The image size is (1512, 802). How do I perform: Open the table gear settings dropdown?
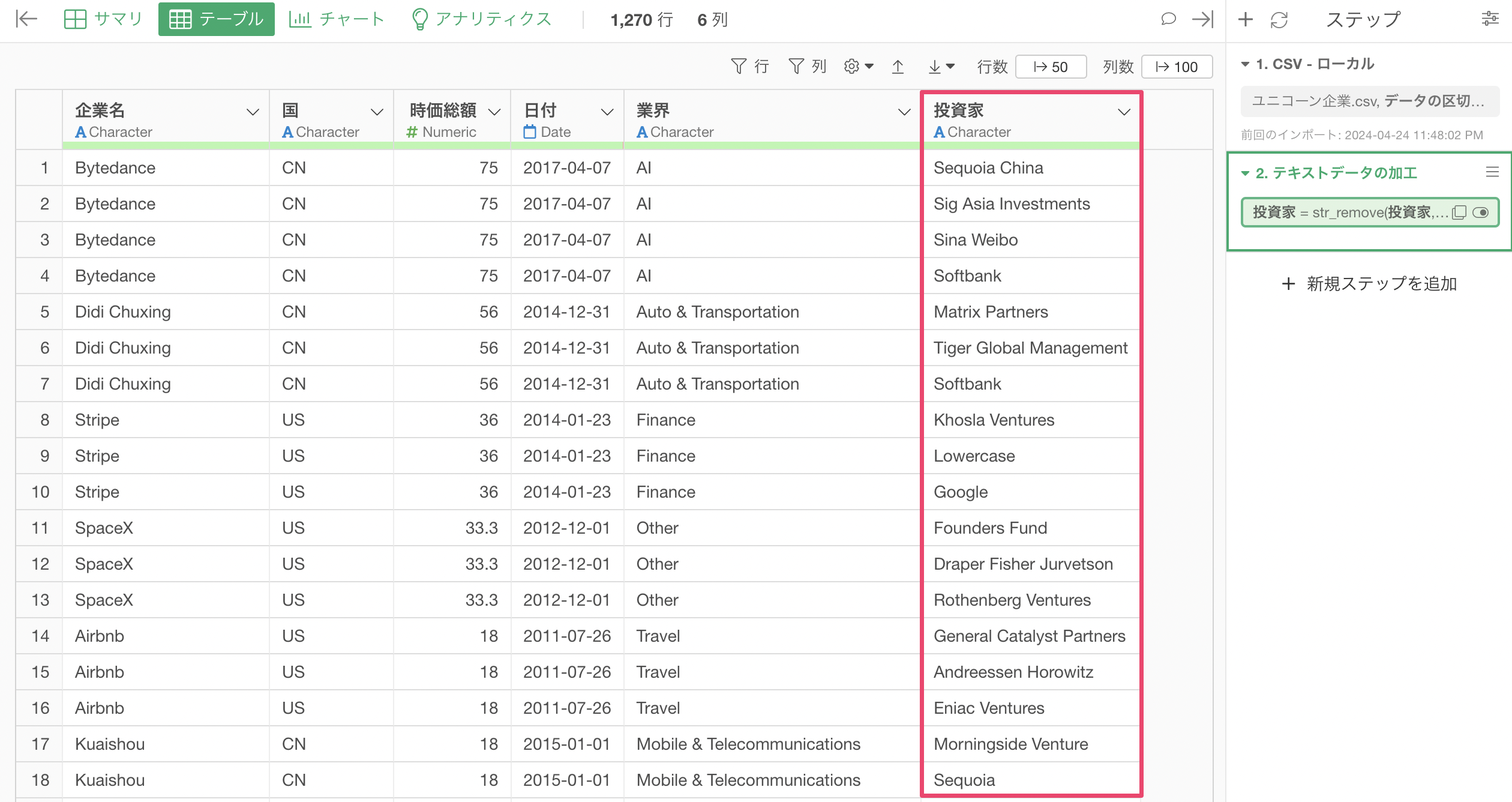(859, 66)
